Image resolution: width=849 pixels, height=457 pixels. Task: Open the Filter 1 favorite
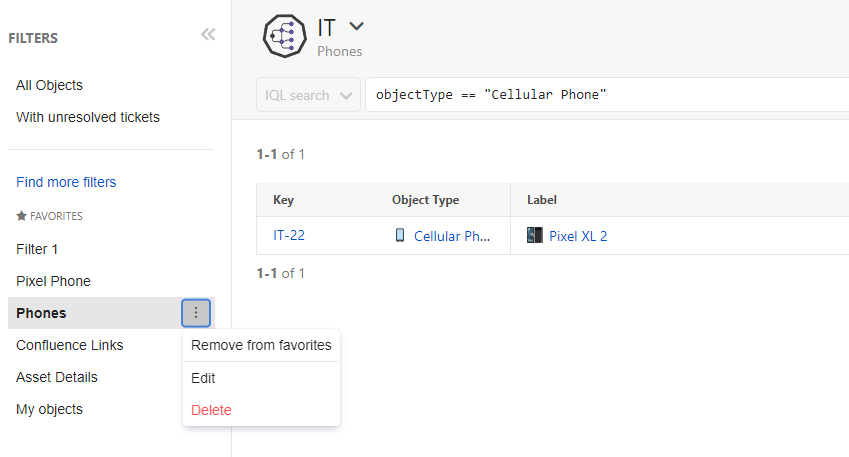point(44,249)
